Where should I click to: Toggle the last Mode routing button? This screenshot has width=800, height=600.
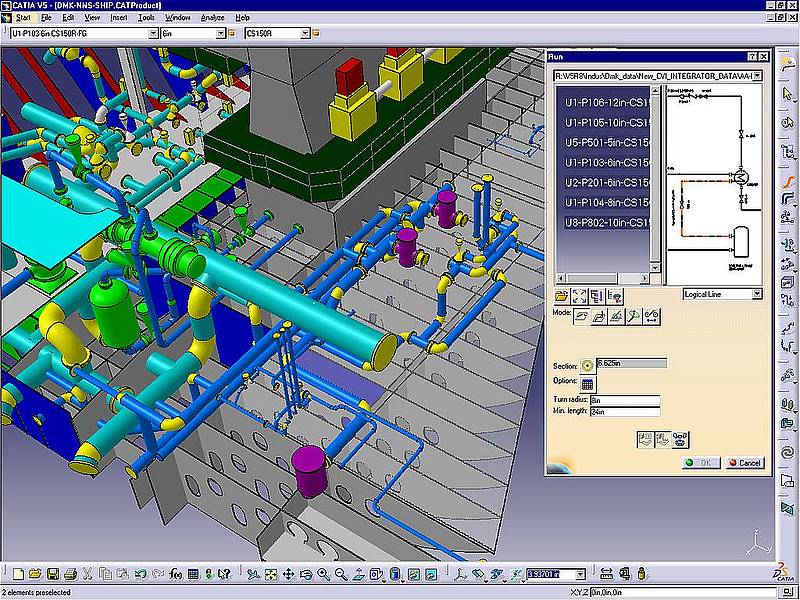[x=651, y=315]
